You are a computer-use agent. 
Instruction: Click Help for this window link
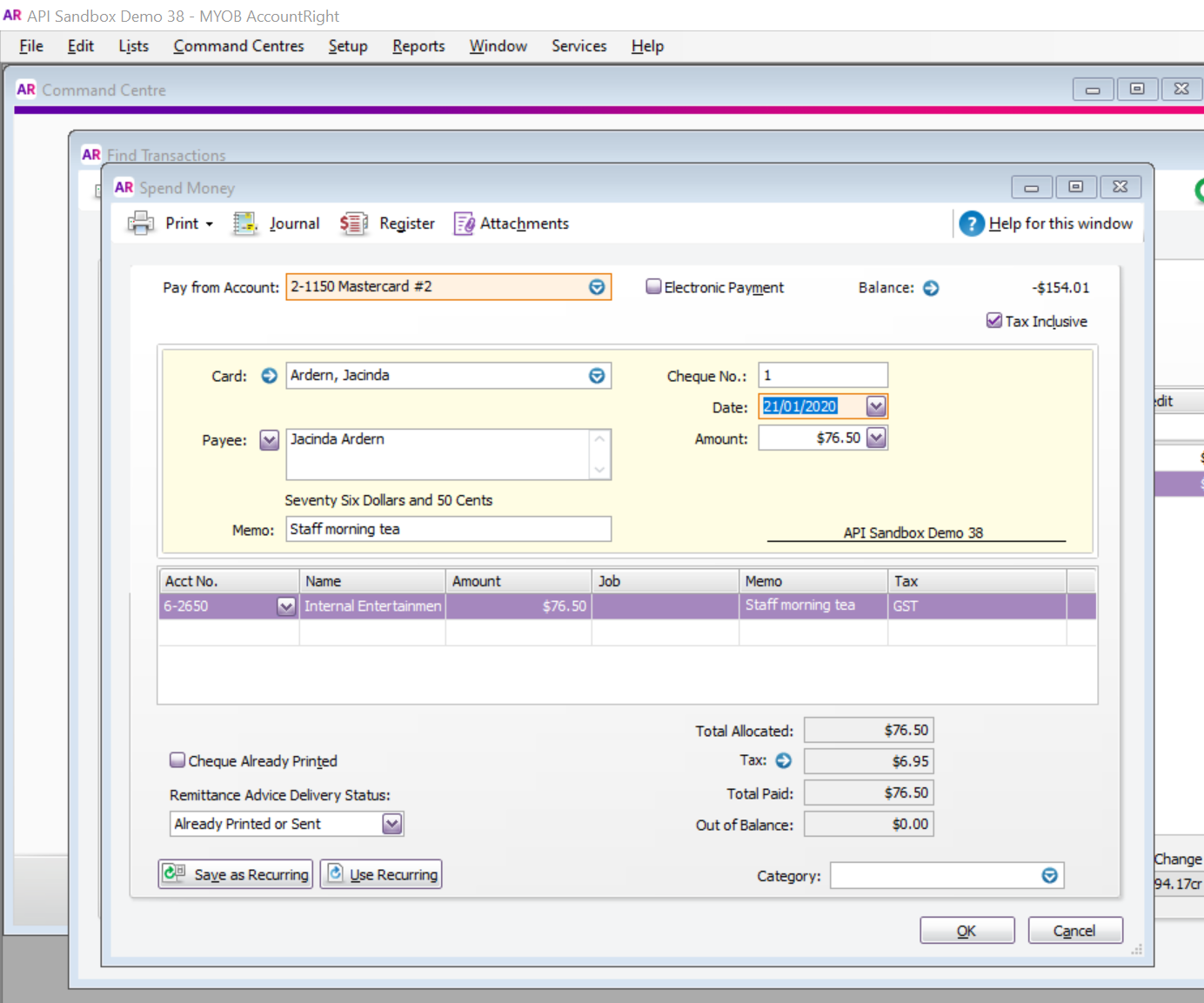click(1060, 224)
